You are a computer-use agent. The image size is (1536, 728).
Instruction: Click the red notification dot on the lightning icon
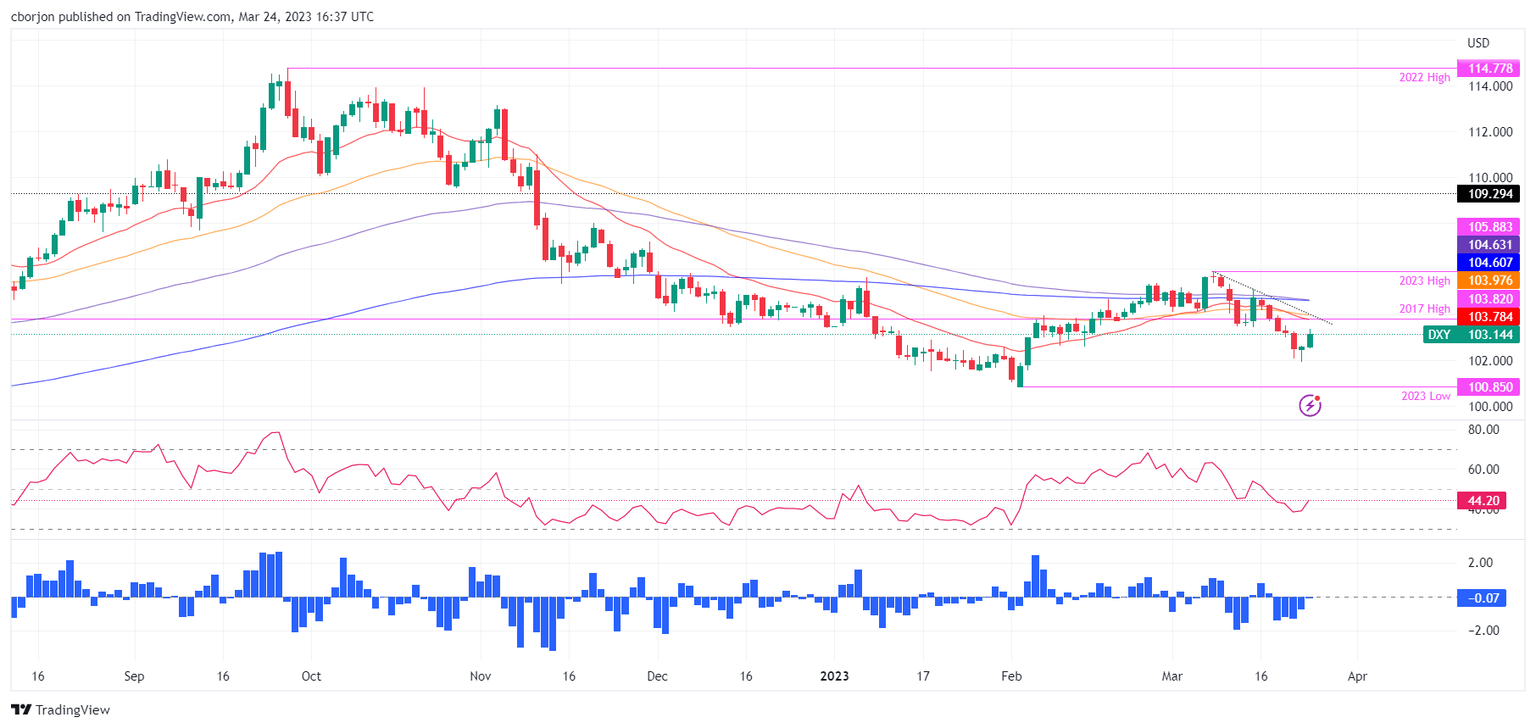point(1318,397)
